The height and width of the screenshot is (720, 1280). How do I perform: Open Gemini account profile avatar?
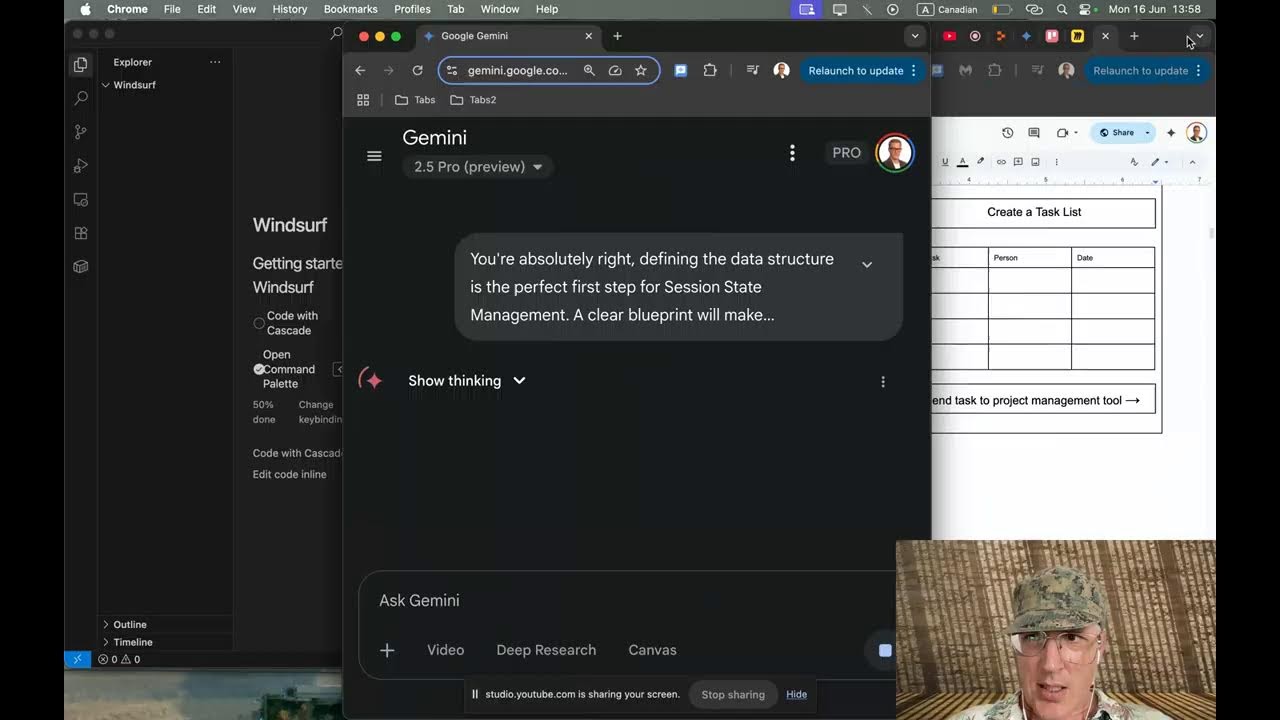point(894,153)
